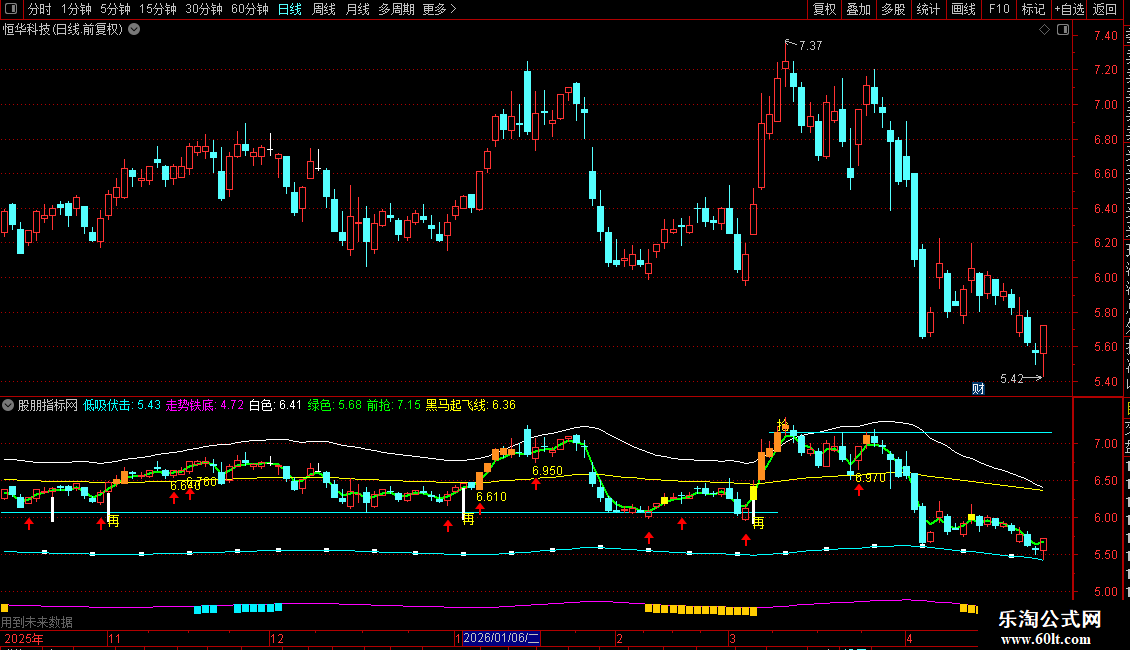The width and height of the screenshot is (1130, 650).
Task: Click the 2025年 label on time axis
Action: (x=23, y=638)
